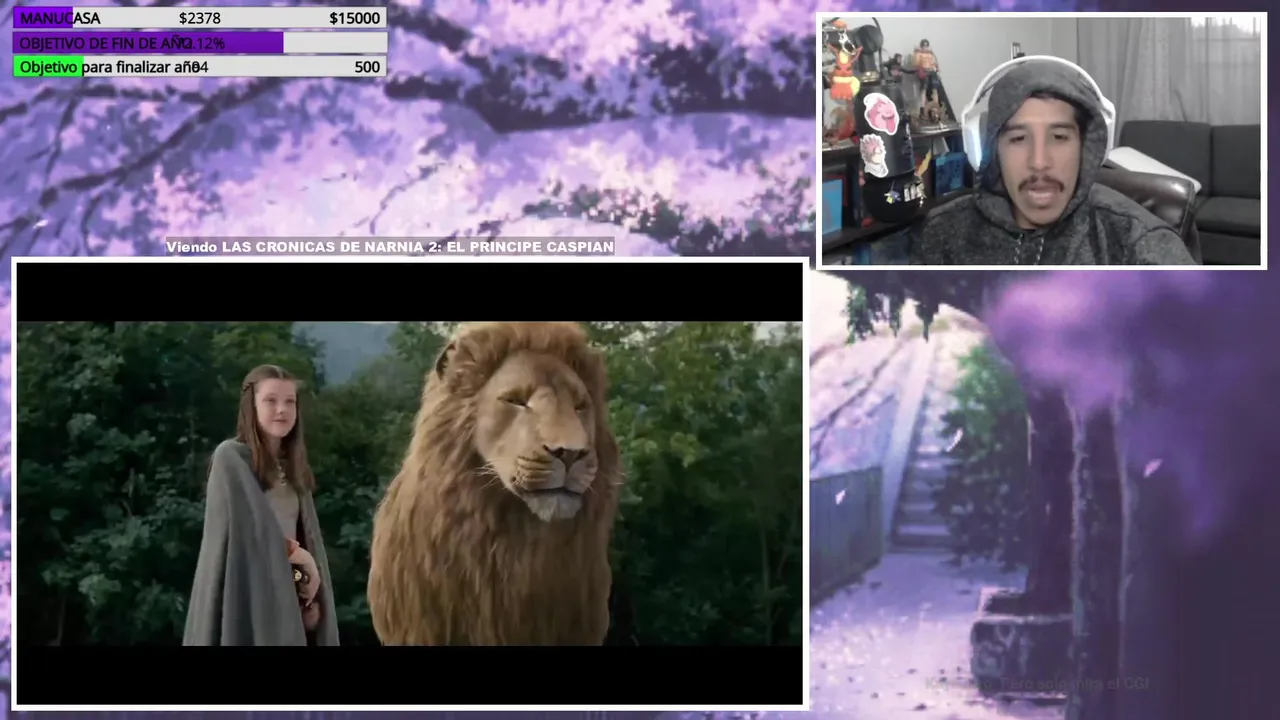Click the 500 target value
Screen dimensions: 1280x720
click(x=367, y=67)
